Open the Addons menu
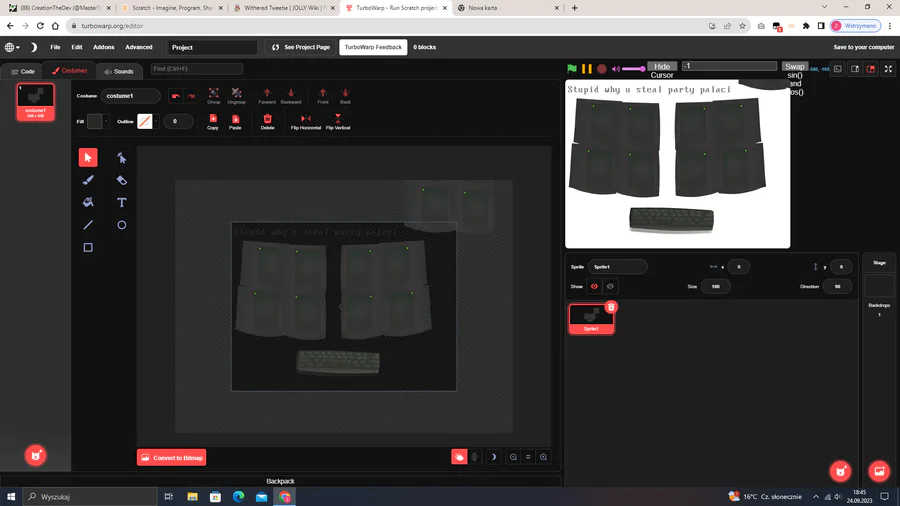 pyautogui.click(x=103, y=47)
